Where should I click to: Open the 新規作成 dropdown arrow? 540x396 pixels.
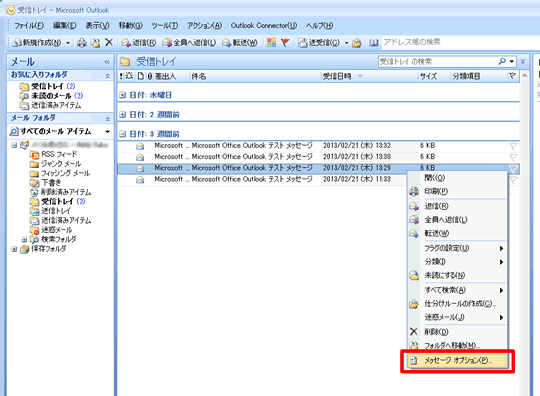(68, 43)
